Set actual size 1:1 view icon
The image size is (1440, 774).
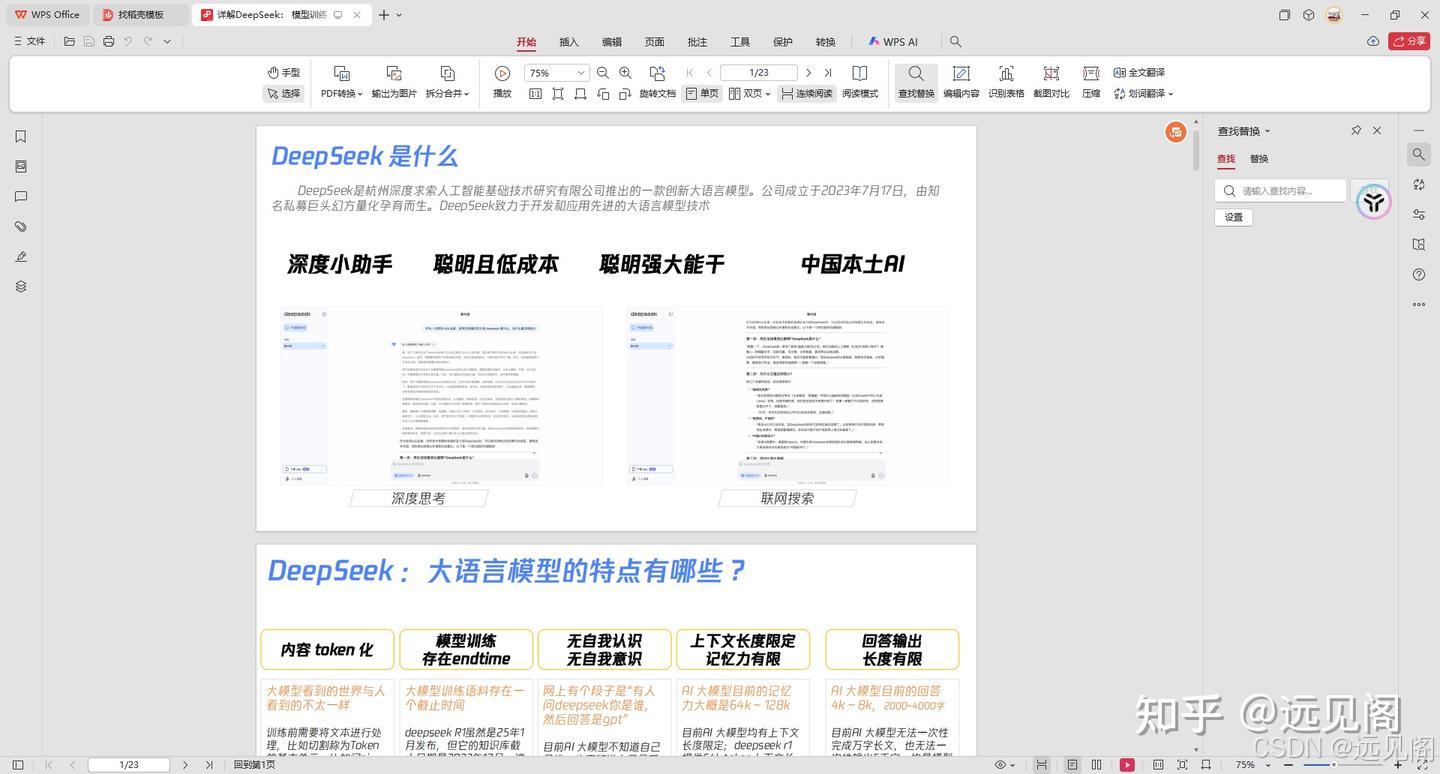point(535,93)
